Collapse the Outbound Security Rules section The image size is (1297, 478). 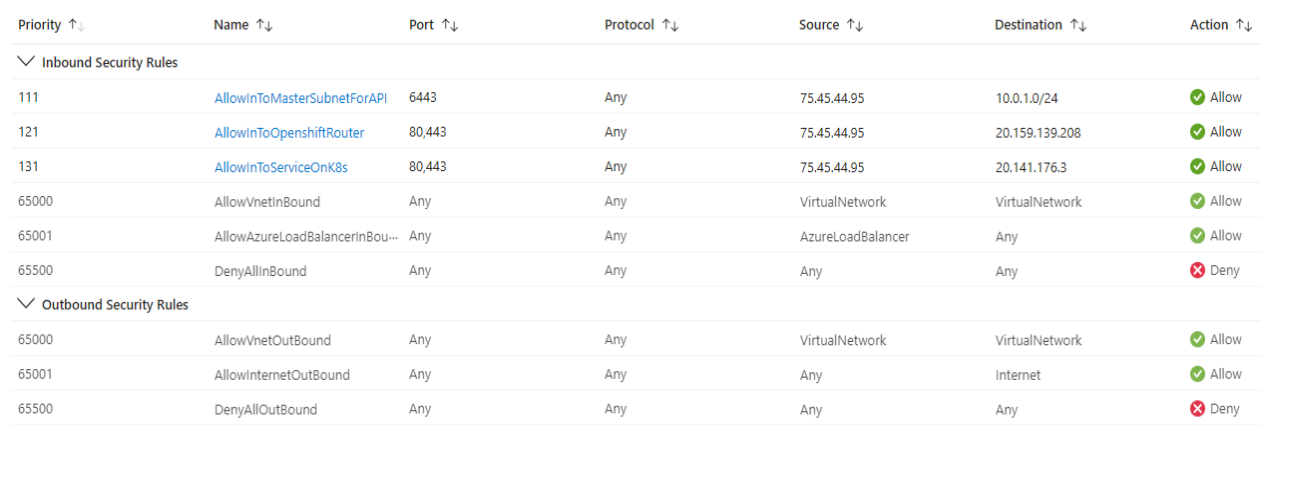coord(26,304)
